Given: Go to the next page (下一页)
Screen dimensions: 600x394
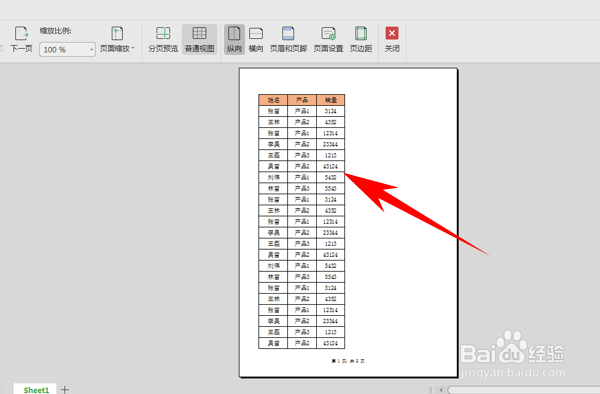Looking at the screenshot, I should [21, 39].
